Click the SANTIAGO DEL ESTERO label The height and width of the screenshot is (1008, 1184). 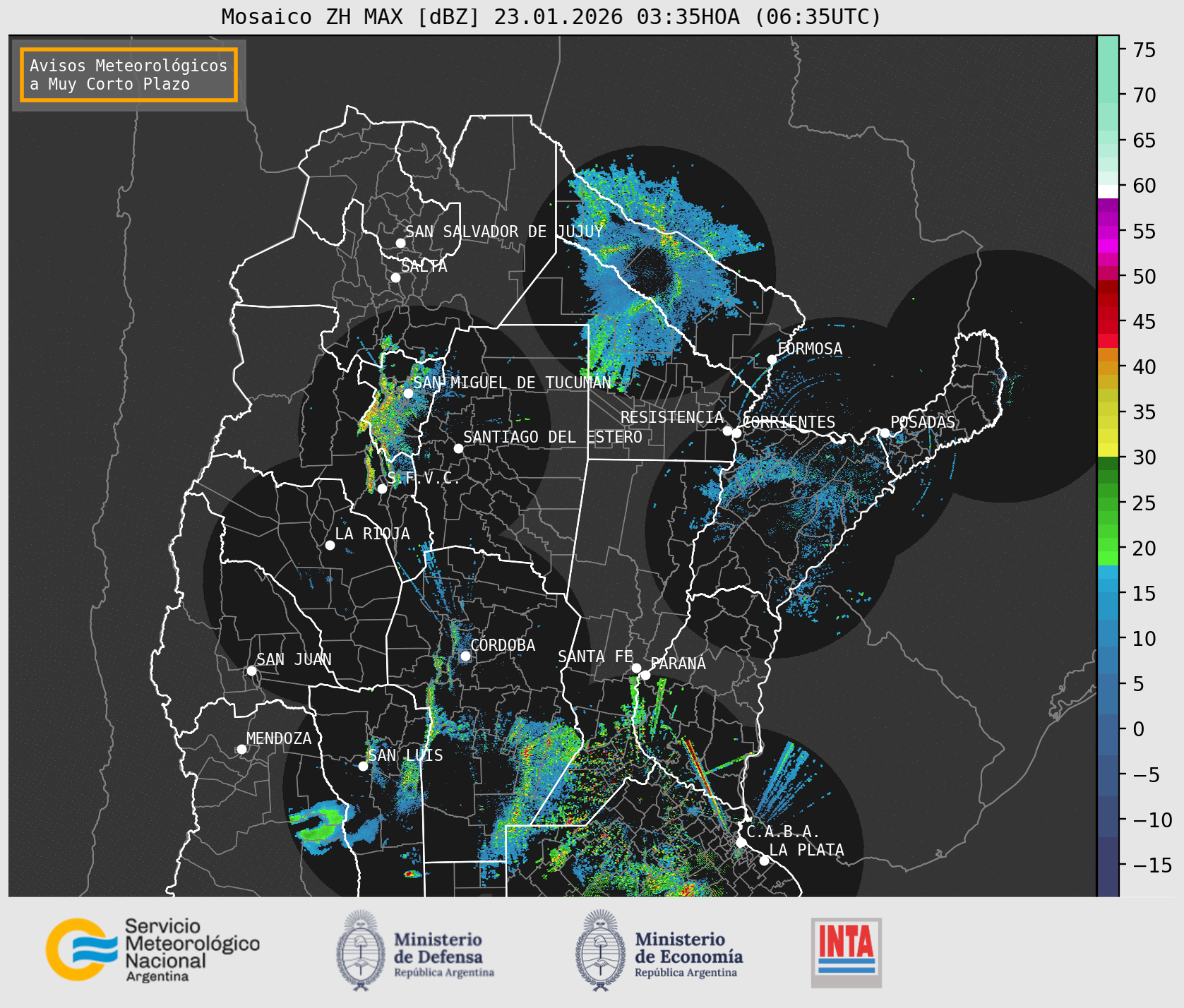[553, 437]
